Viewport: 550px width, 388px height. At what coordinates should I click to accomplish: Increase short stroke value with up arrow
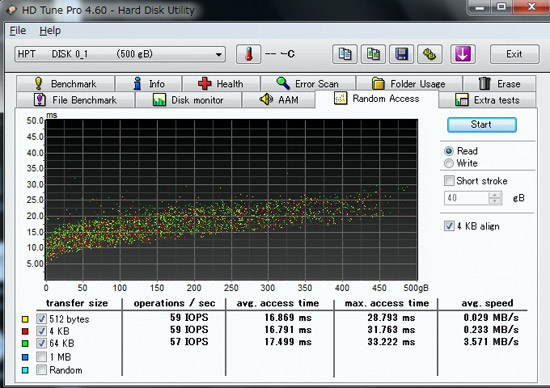[495, 195]
